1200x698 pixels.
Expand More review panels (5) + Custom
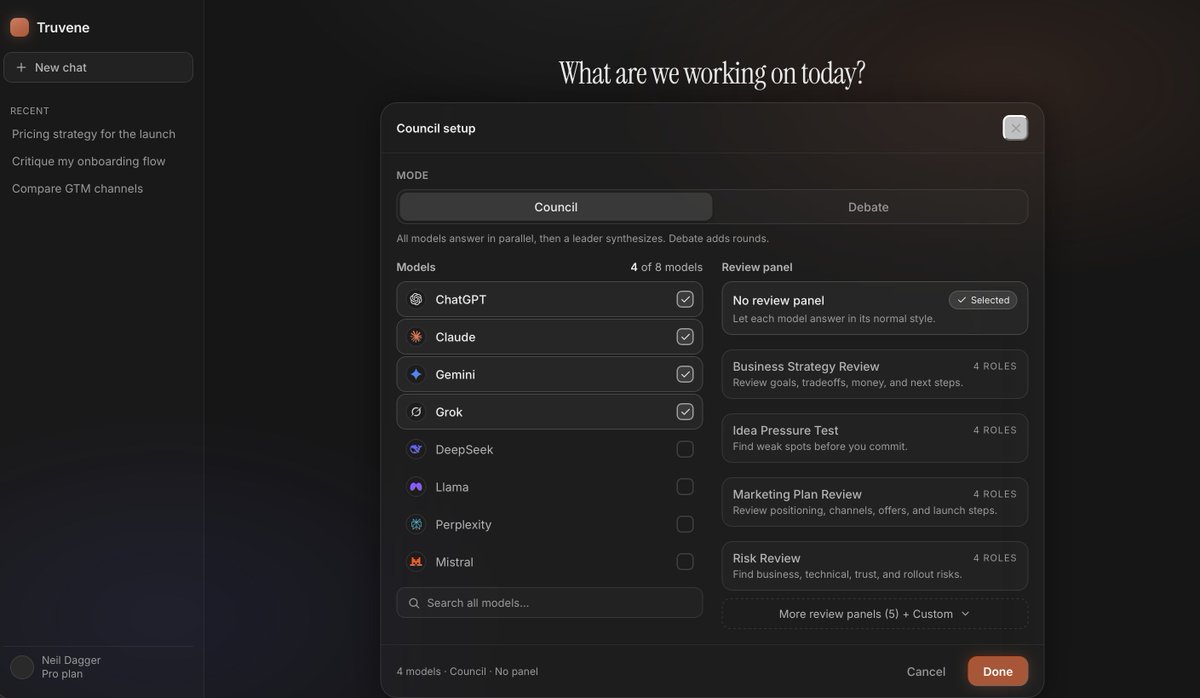[875, 614]
